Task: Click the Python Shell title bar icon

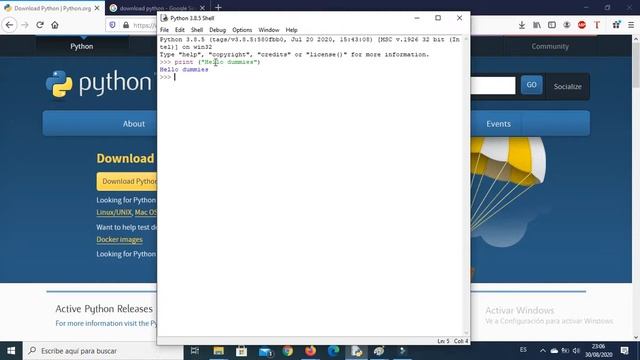Action: (x=164, y=18)
